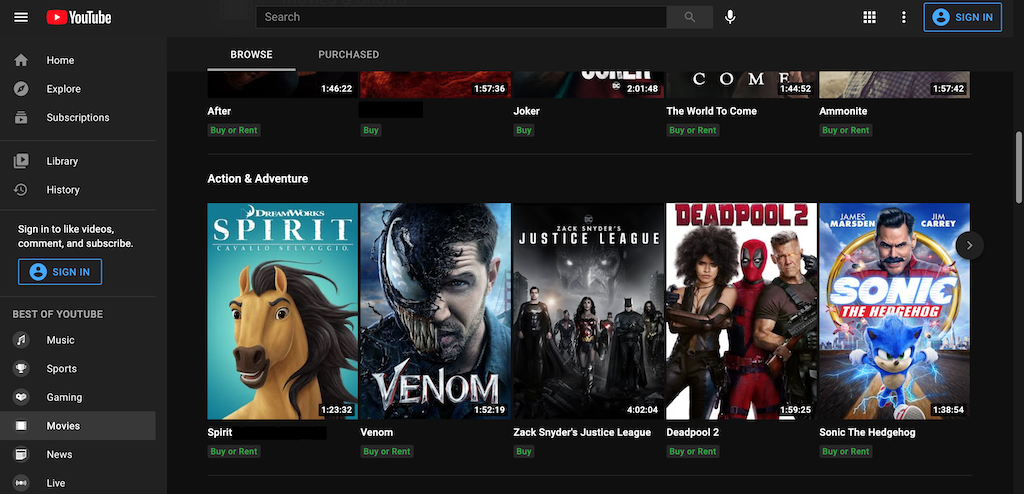Click the Sonic The Hedgehog title
The width and height of the screenshot is (1024, 494).
point(867,433)
